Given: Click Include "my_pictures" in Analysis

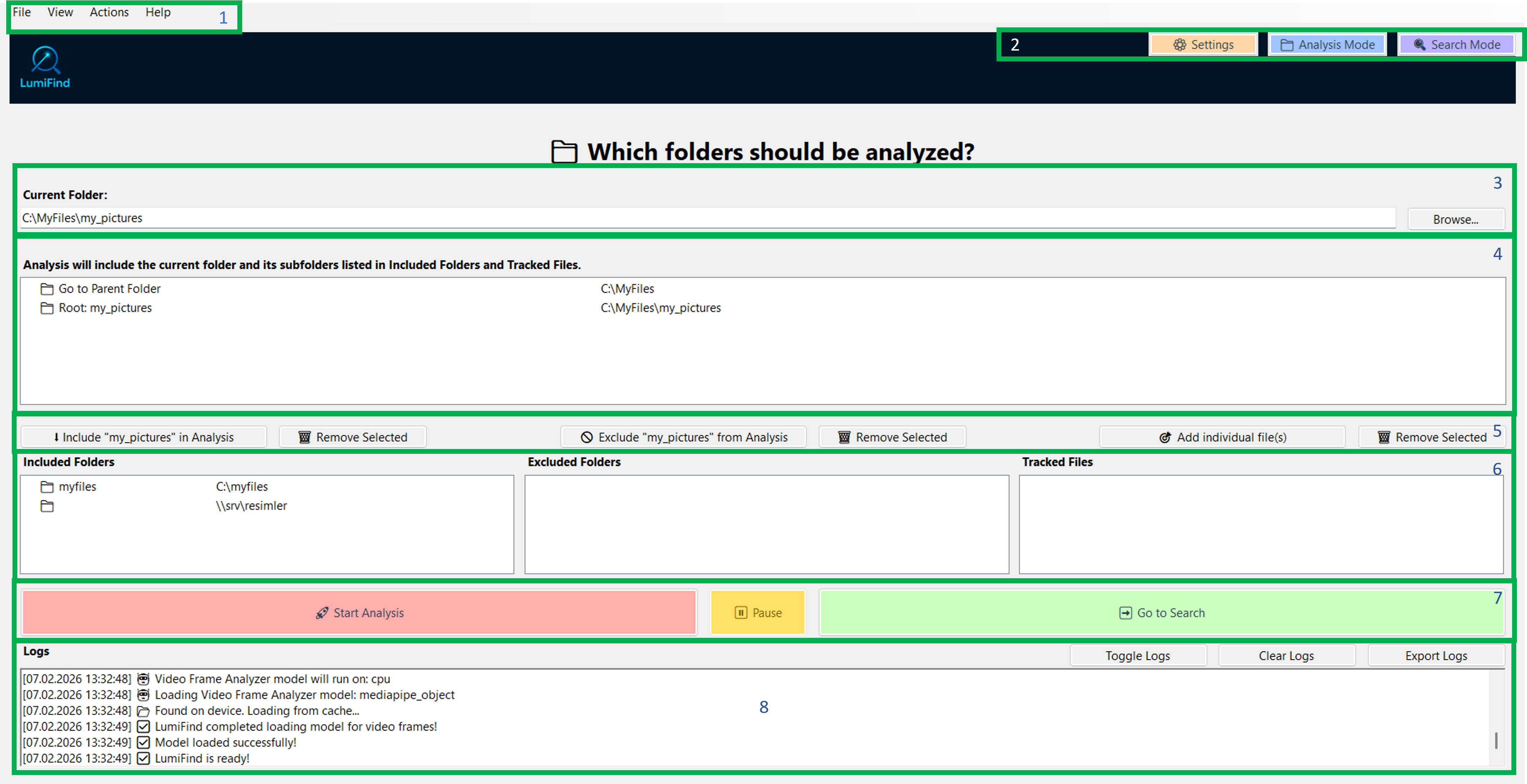Looking at the screenshot, I should click(x=143, y=437).
